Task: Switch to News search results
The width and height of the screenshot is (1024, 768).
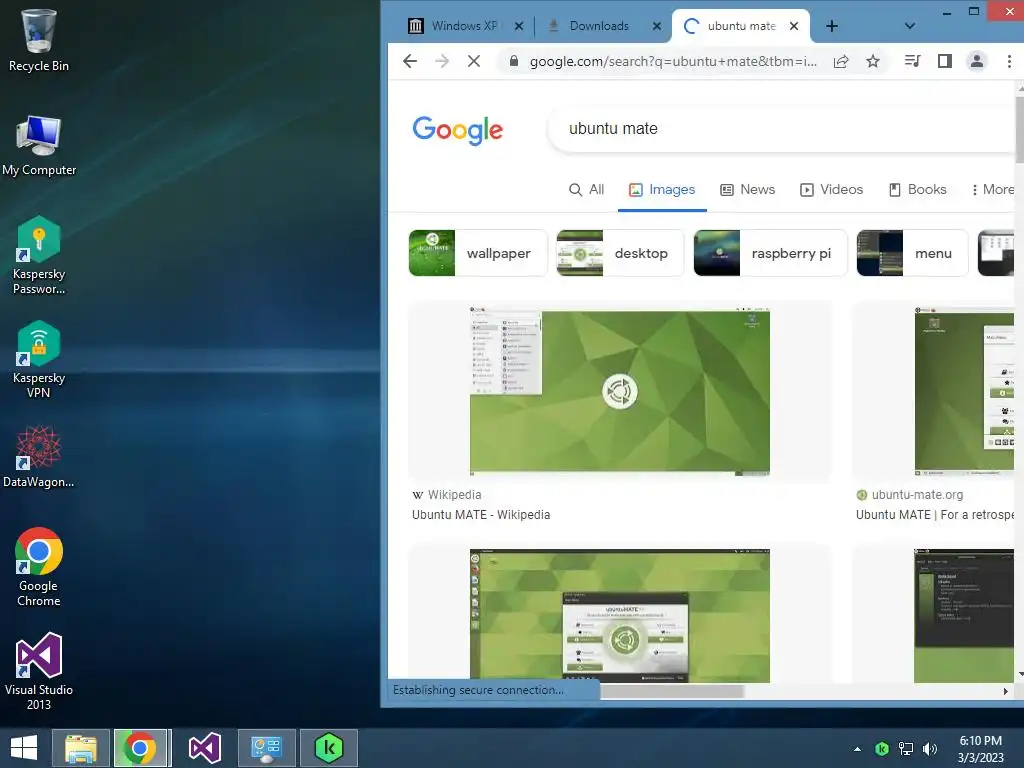Action: click(748, 189)
